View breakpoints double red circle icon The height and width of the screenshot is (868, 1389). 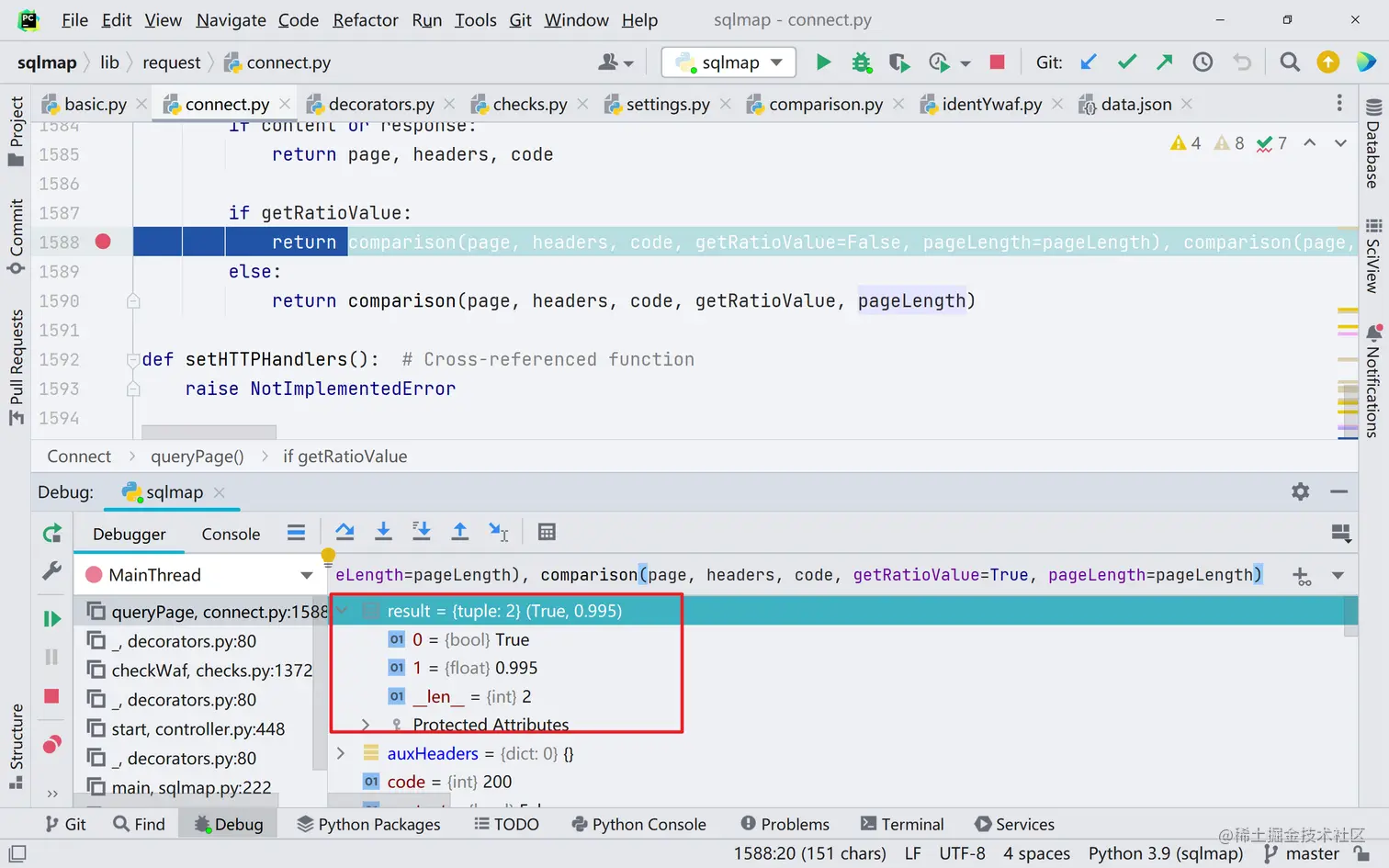click(x=52, y=744)
